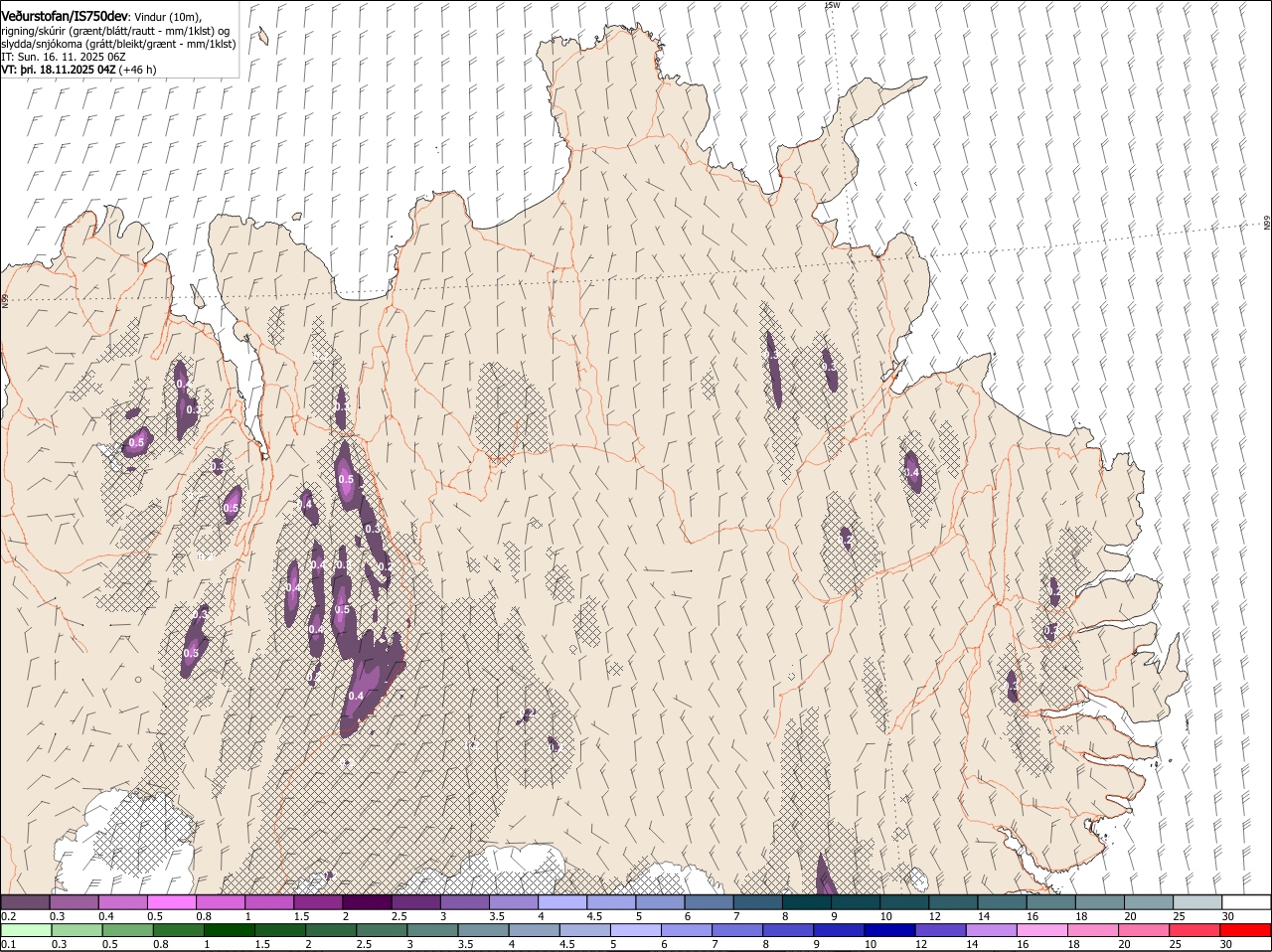Click the '30' label under the lower scale
The image size is (1272, 952).
pyautogui.click(x=1225, y=945)
